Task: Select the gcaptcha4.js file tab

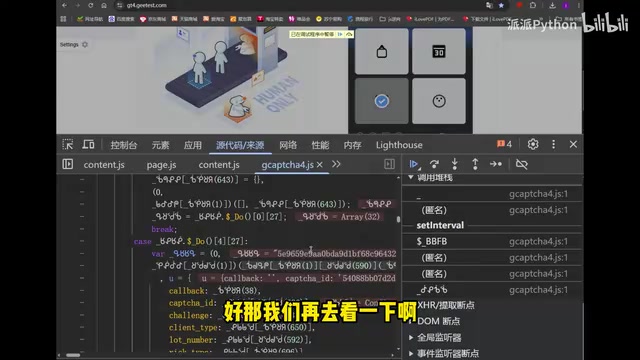Action: pos(287,164)
